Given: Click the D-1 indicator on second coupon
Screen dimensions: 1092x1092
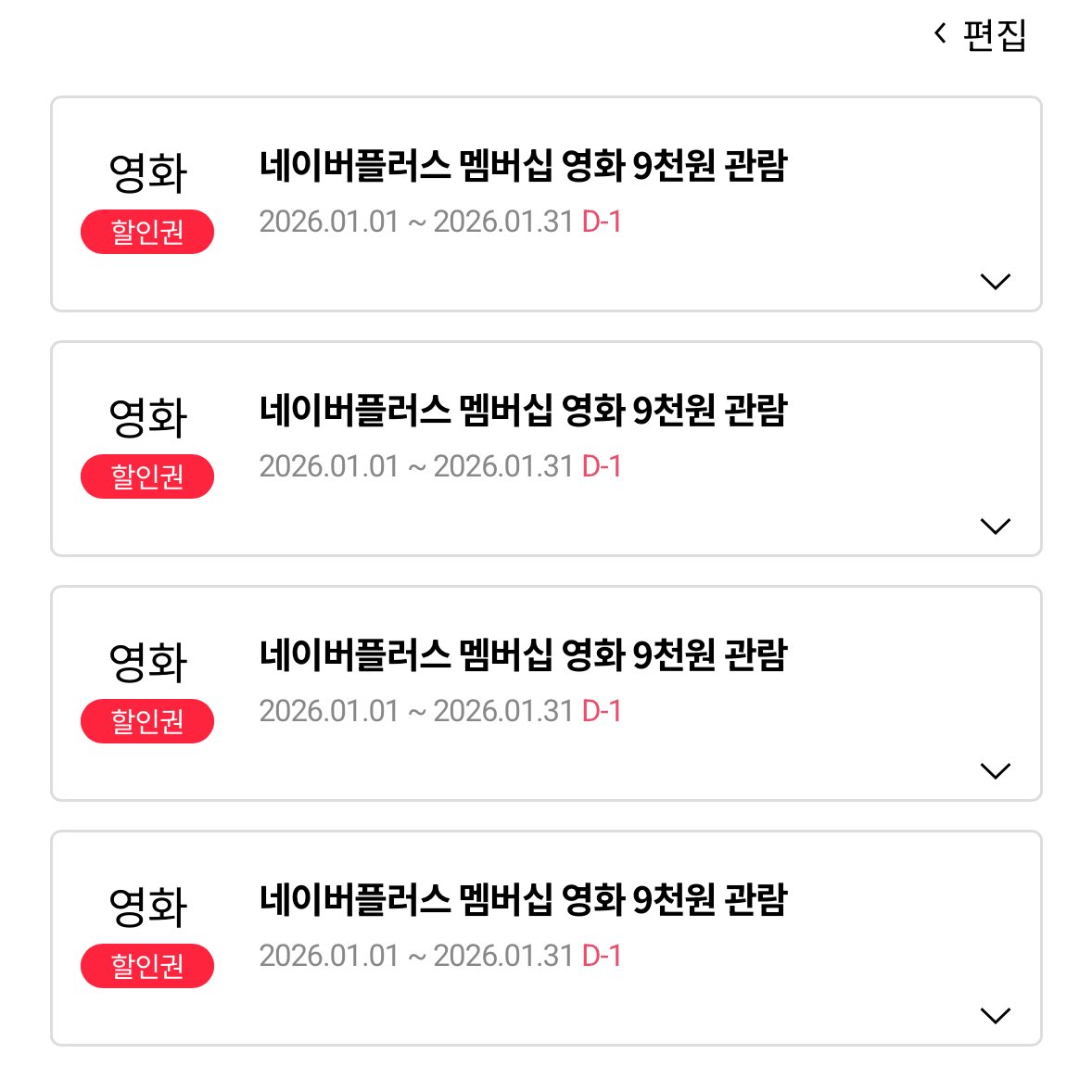Looking at the screenshot, I should pyautogui.click(x=602, y=466).
